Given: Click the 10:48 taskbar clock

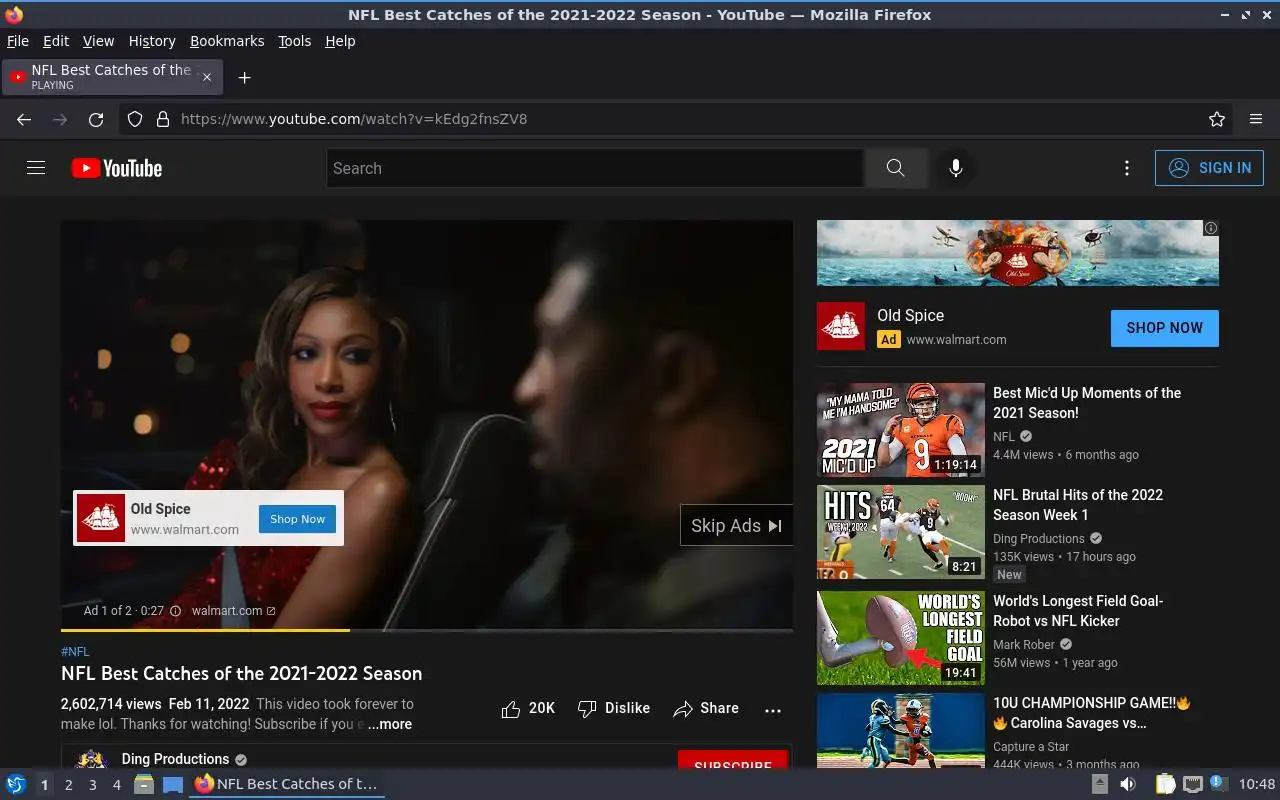Looking at the screenshot, I should point(1257,784).
